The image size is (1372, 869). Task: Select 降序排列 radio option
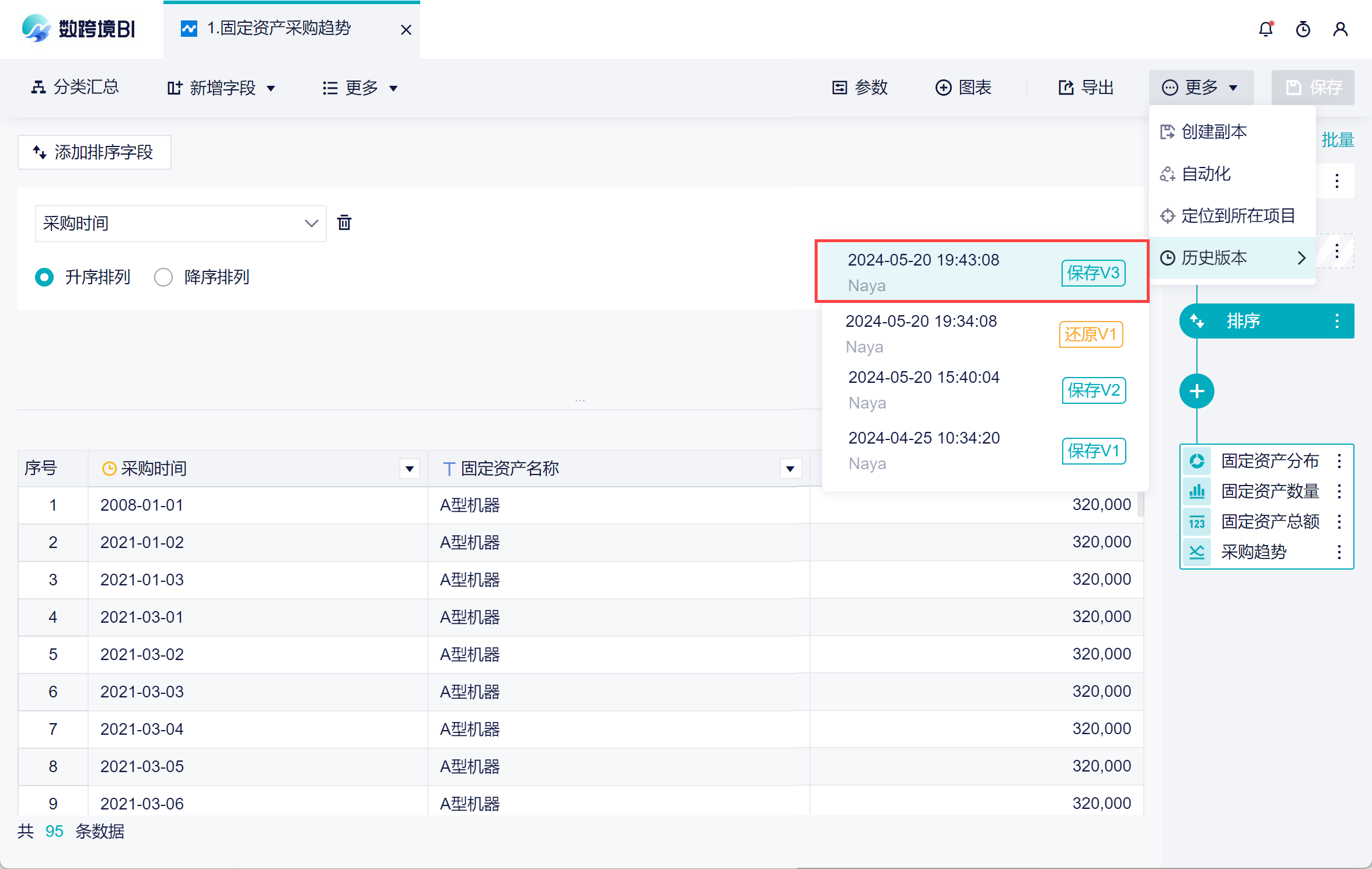coord(163,277)
